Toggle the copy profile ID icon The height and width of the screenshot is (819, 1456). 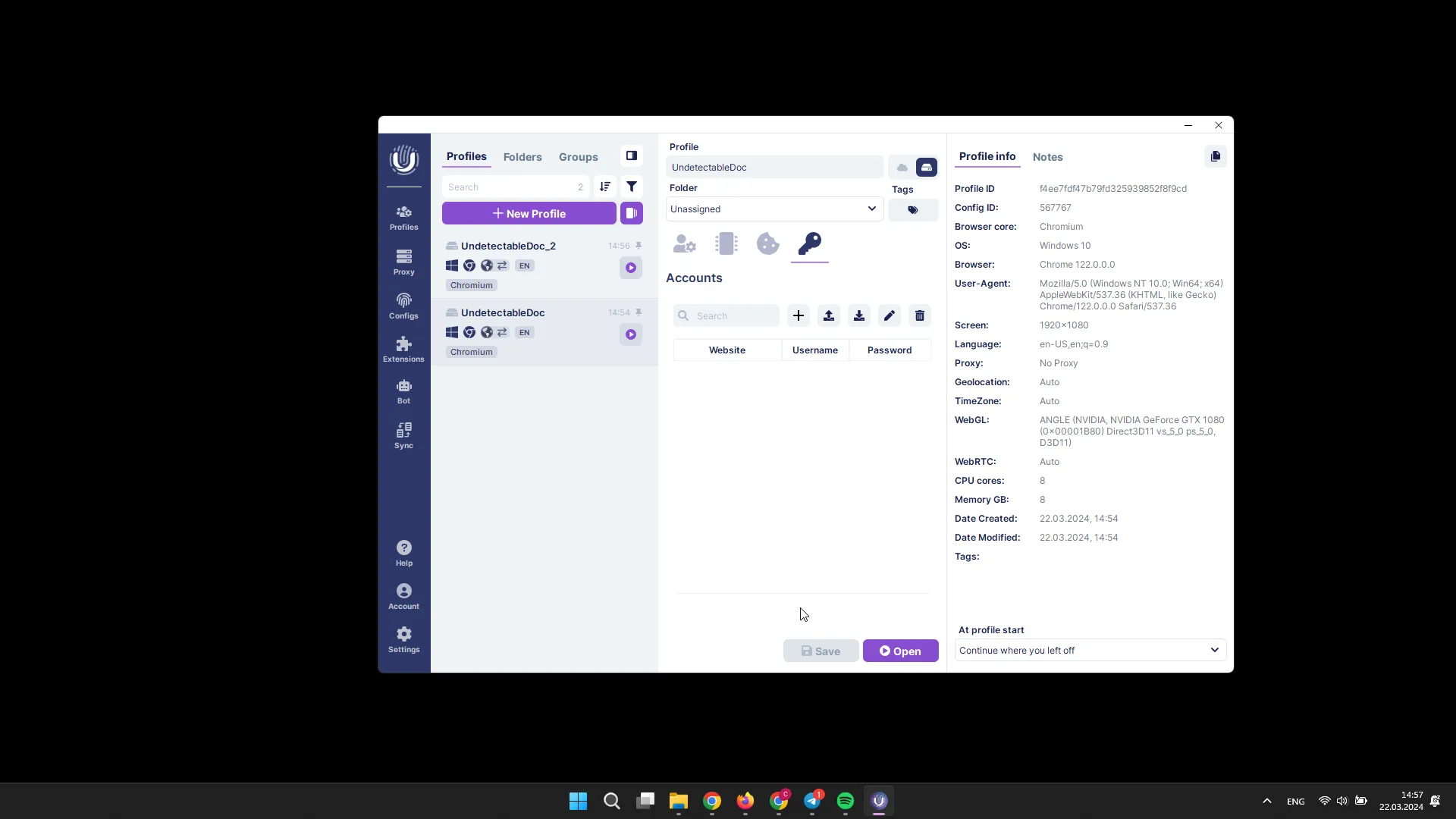coord(1215,156)
